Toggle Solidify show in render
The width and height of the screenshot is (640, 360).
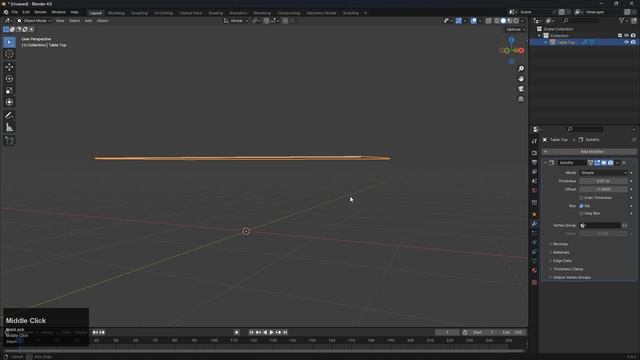click(x=610, y=163)
